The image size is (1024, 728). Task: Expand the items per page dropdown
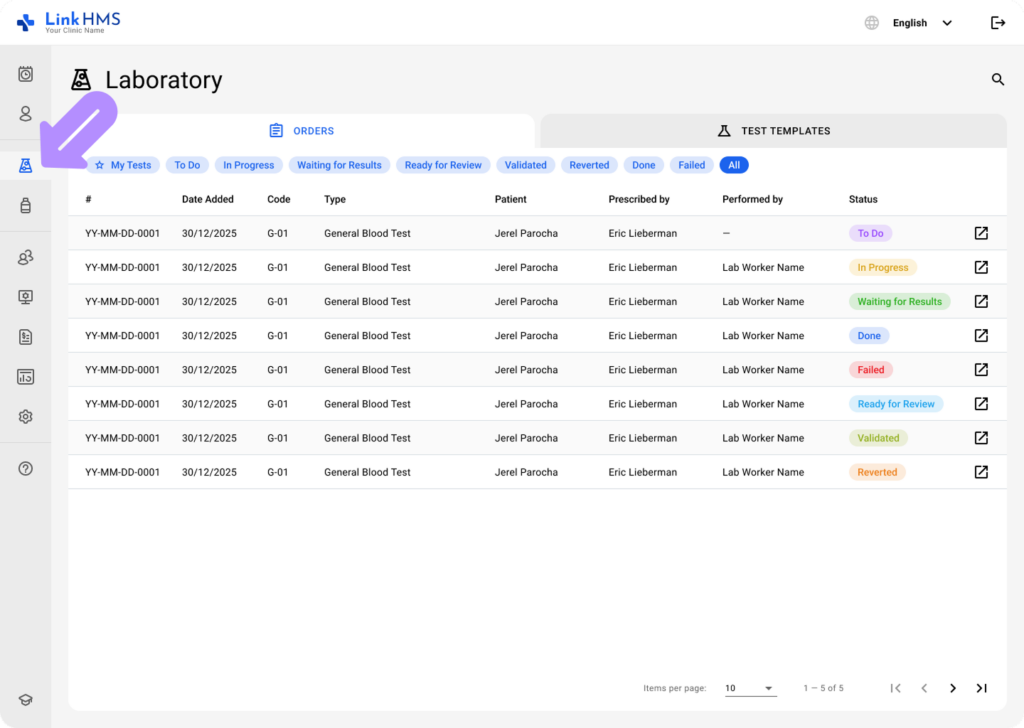point(750,688)
